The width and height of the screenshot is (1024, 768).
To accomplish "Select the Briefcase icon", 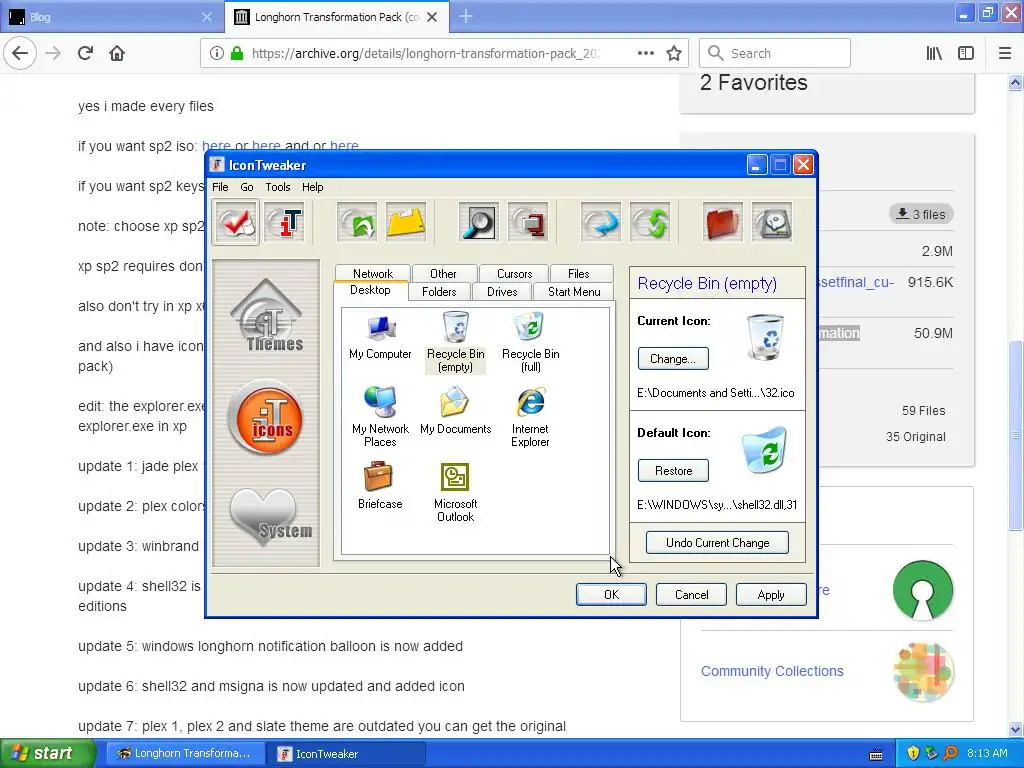I will [x=380, y=486].
